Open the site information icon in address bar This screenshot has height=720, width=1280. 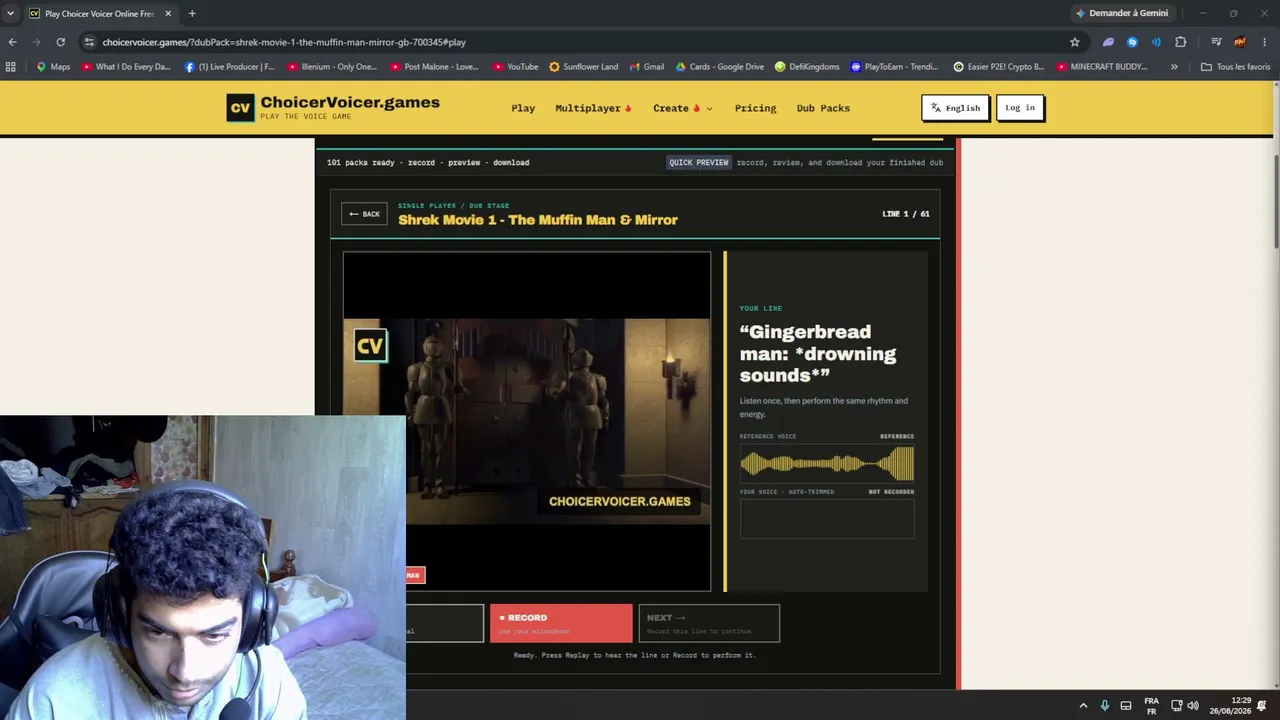89,42
